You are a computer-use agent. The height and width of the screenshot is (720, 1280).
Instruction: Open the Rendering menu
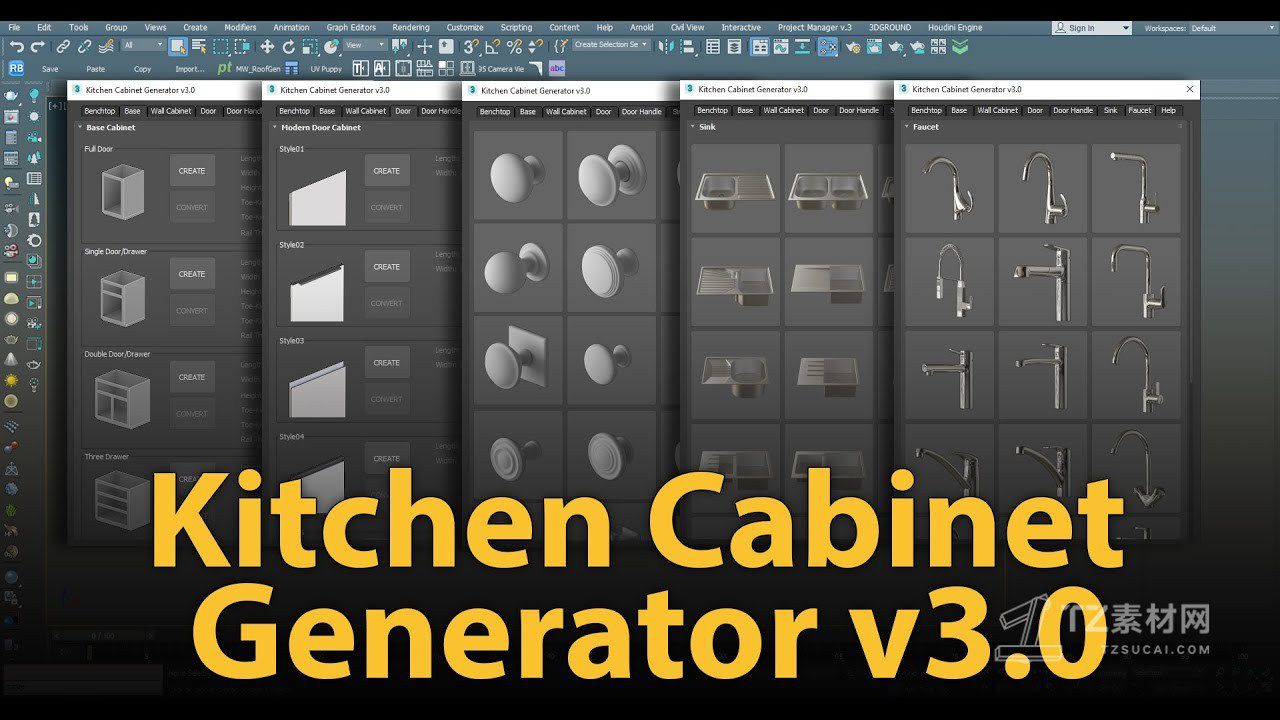pyautogui.click(x=410, y=28)
